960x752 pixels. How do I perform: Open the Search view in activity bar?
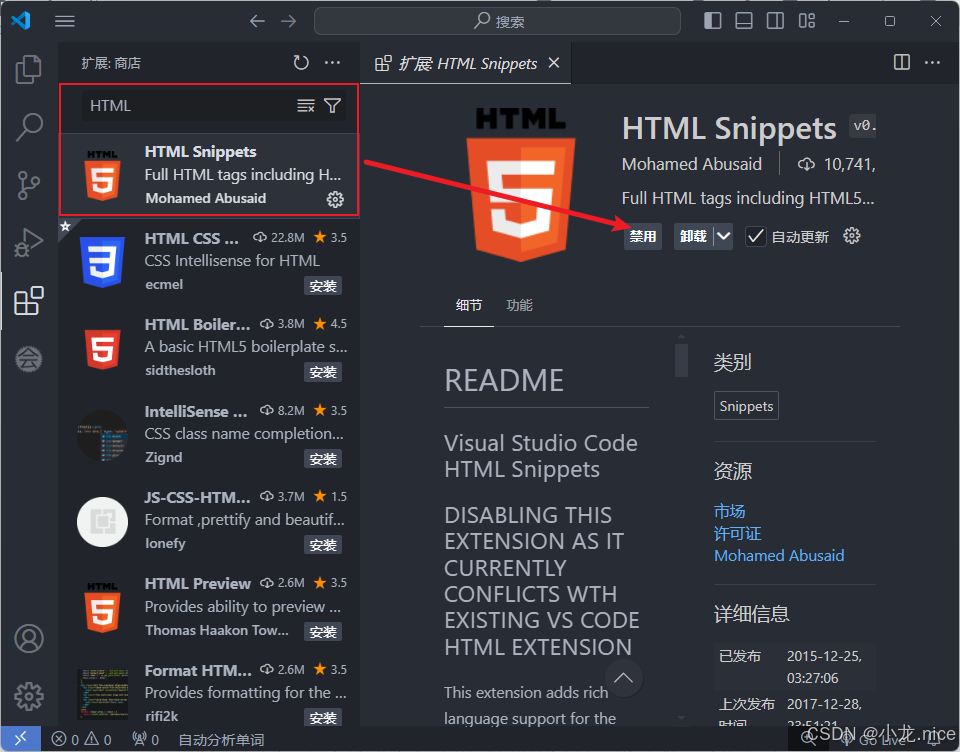pos(28,127)
